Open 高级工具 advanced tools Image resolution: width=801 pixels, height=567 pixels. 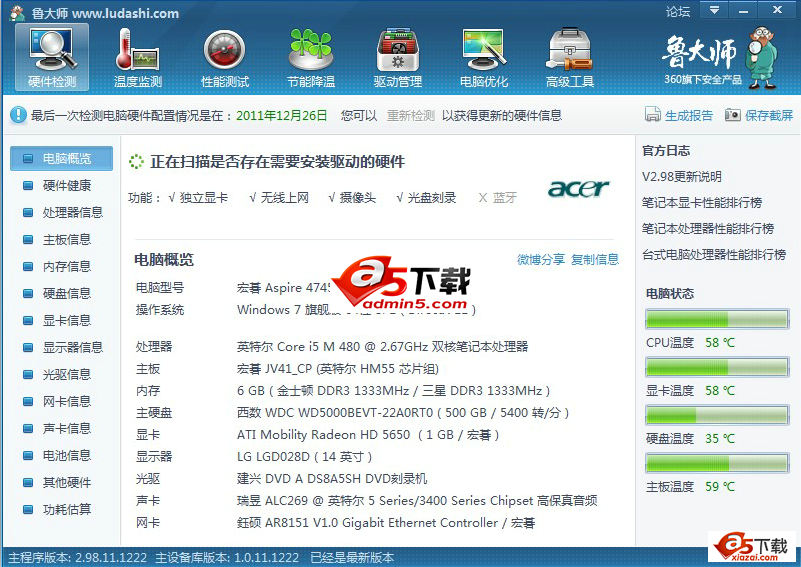pyautogui.click(x=570, y=57)
